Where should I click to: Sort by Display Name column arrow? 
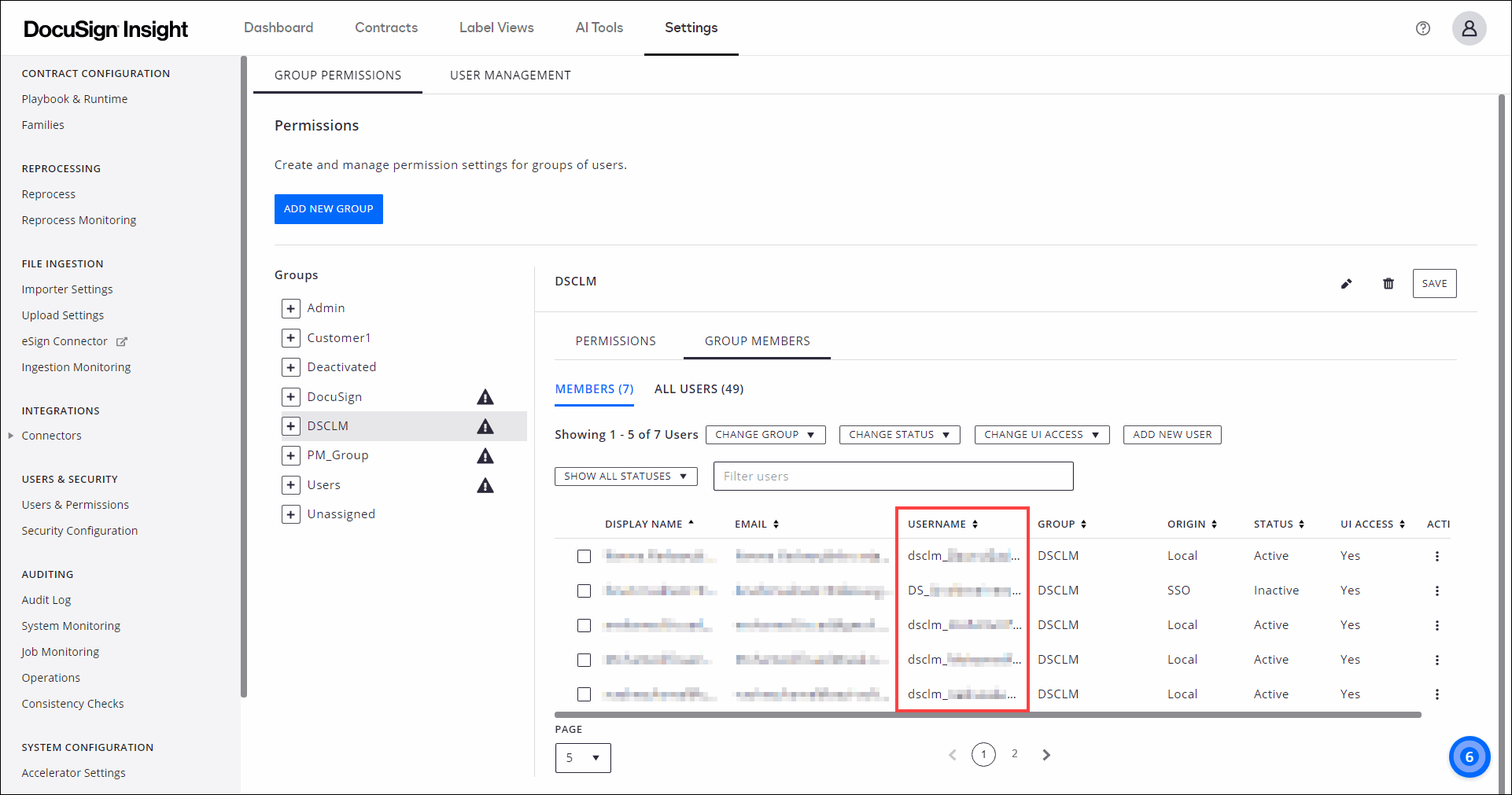click(x=691, y=523)
